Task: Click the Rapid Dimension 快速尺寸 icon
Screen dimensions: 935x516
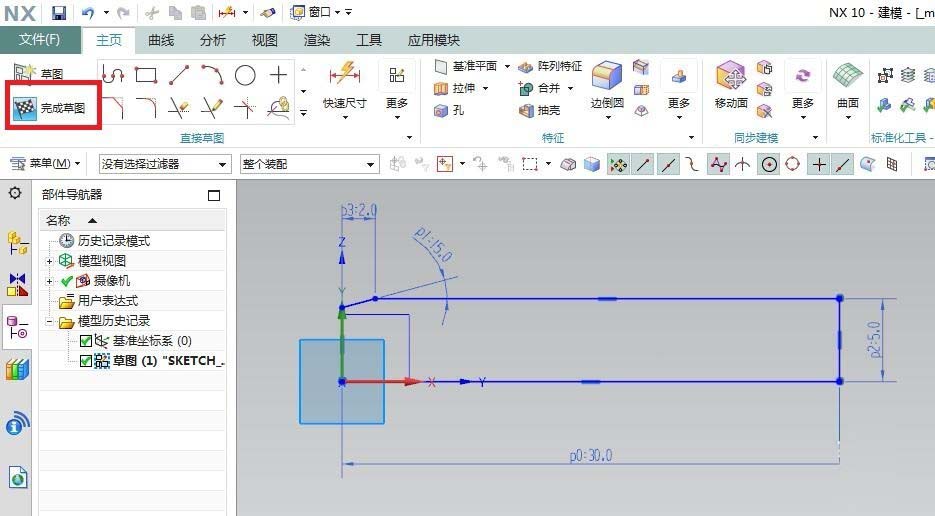Action: point(345,75)
